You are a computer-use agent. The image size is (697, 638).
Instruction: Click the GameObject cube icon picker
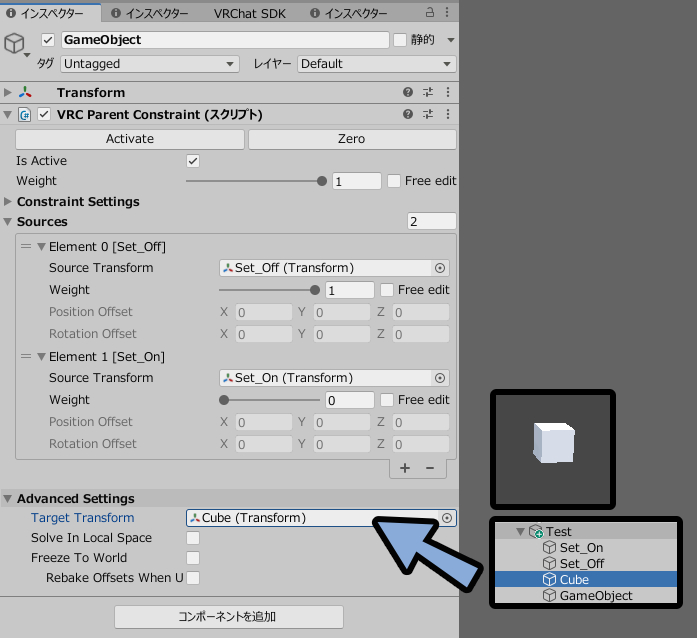pyautogui.click(x=16, y=44)
